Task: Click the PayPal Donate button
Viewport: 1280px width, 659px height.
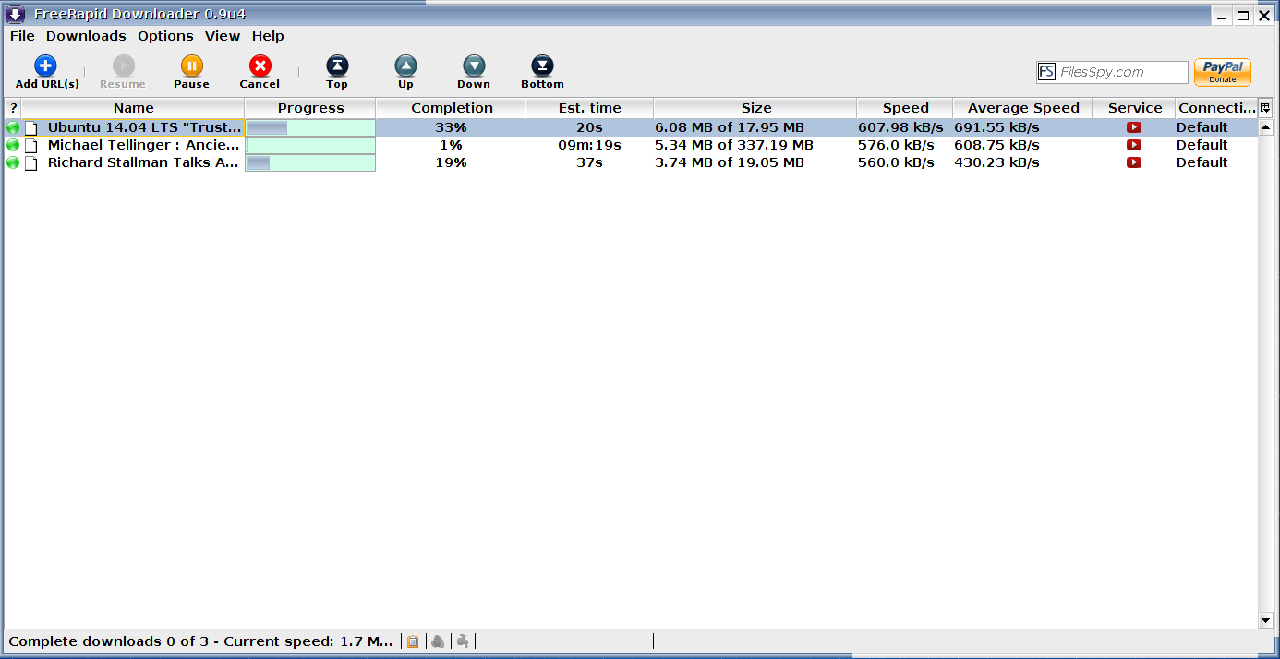Action: [1222, 72]
